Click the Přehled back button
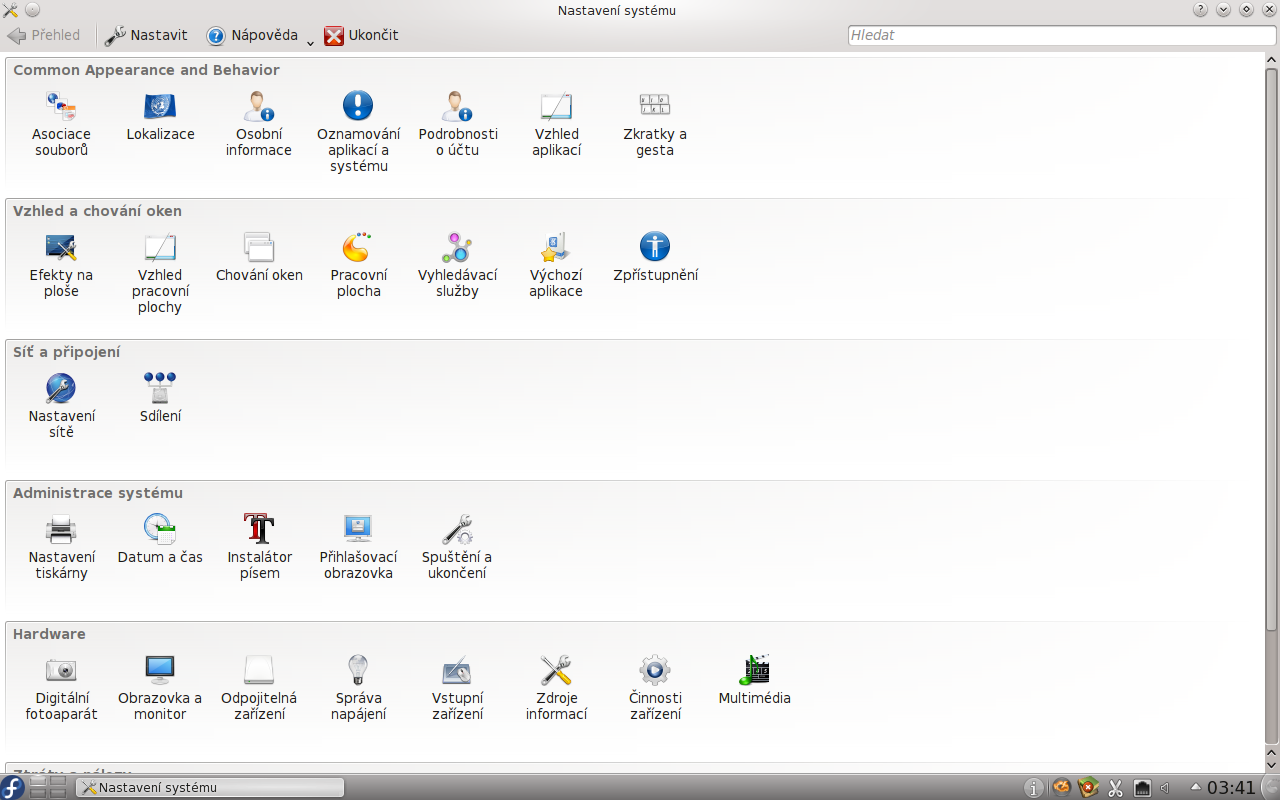The image size is (1280, 800). tap(44, 35)
